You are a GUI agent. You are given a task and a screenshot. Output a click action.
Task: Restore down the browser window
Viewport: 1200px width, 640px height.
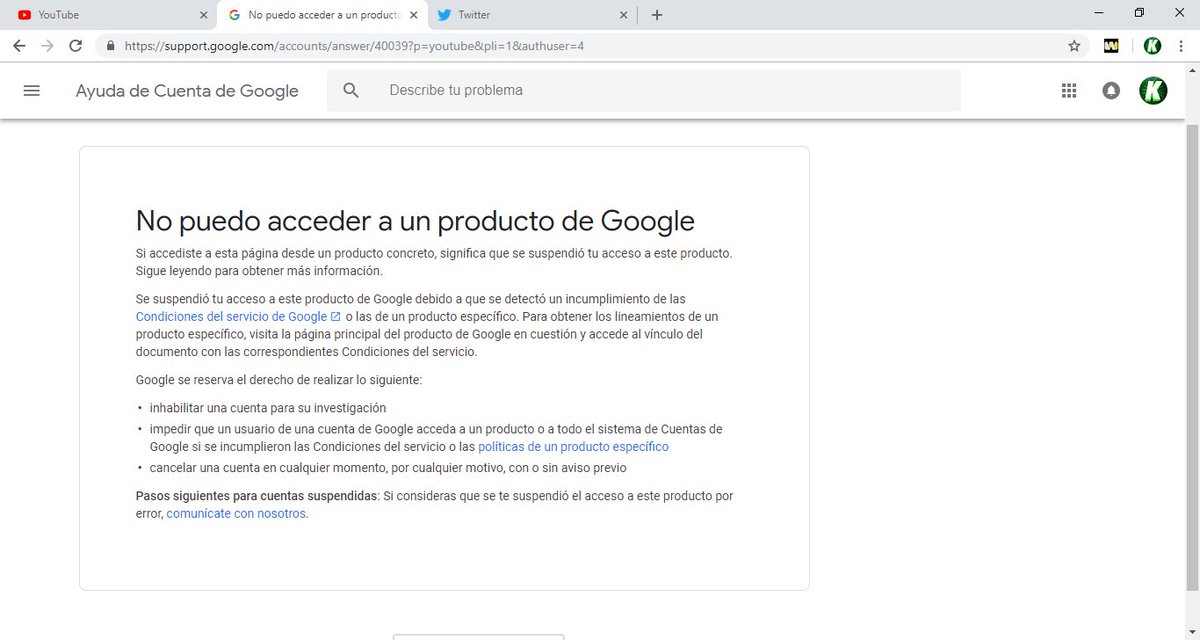(1139, 13)
